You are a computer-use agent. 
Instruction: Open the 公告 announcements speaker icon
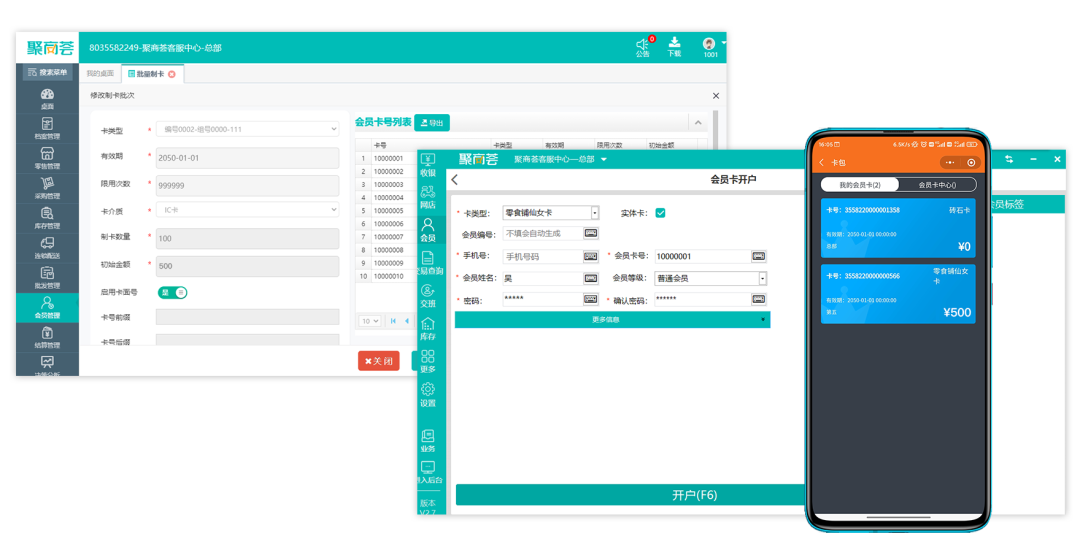tap(642, 45)
